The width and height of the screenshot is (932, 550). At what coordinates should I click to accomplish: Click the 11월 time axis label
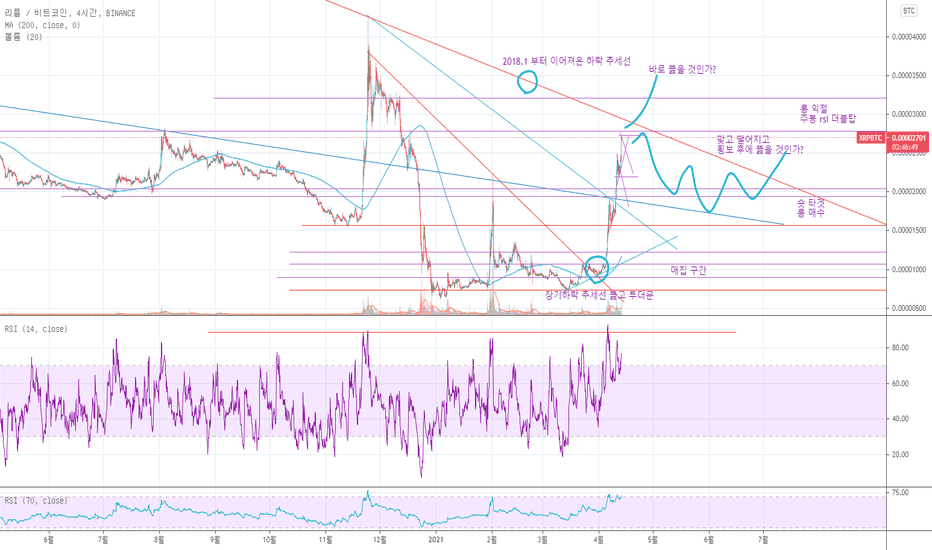coord(325,540)
